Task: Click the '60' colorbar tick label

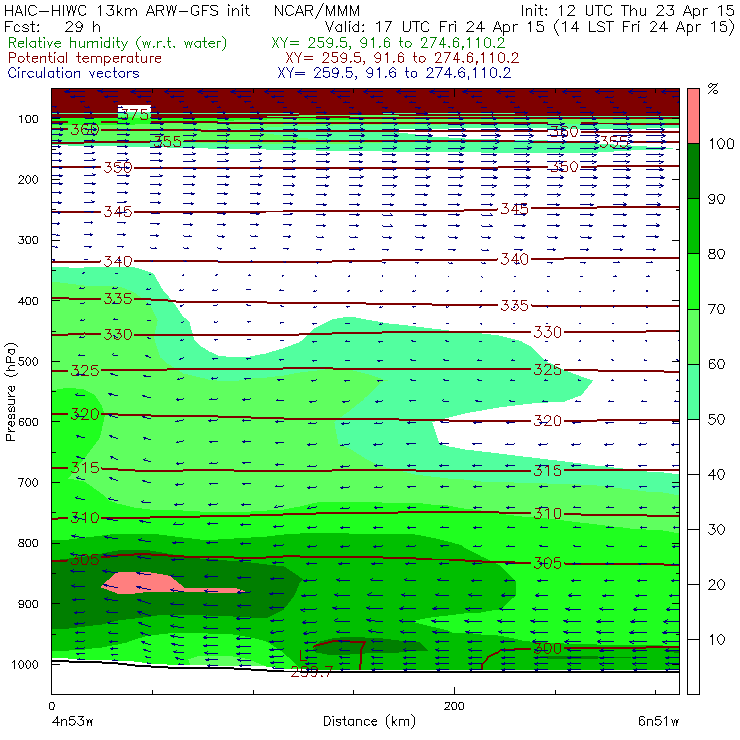Action: [716, 364]
